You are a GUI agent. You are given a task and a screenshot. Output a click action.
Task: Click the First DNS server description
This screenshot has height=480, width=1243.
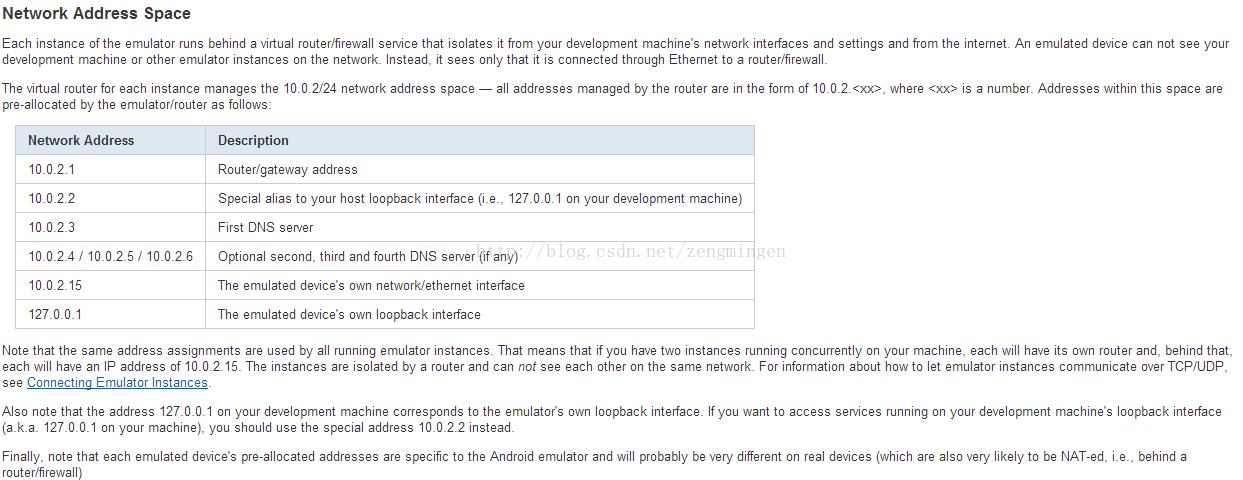480,227
